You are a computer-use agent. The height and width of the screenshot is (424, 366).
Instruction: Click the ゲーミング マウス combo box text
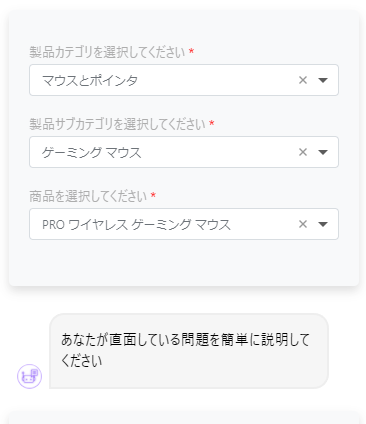pos(91,152)
